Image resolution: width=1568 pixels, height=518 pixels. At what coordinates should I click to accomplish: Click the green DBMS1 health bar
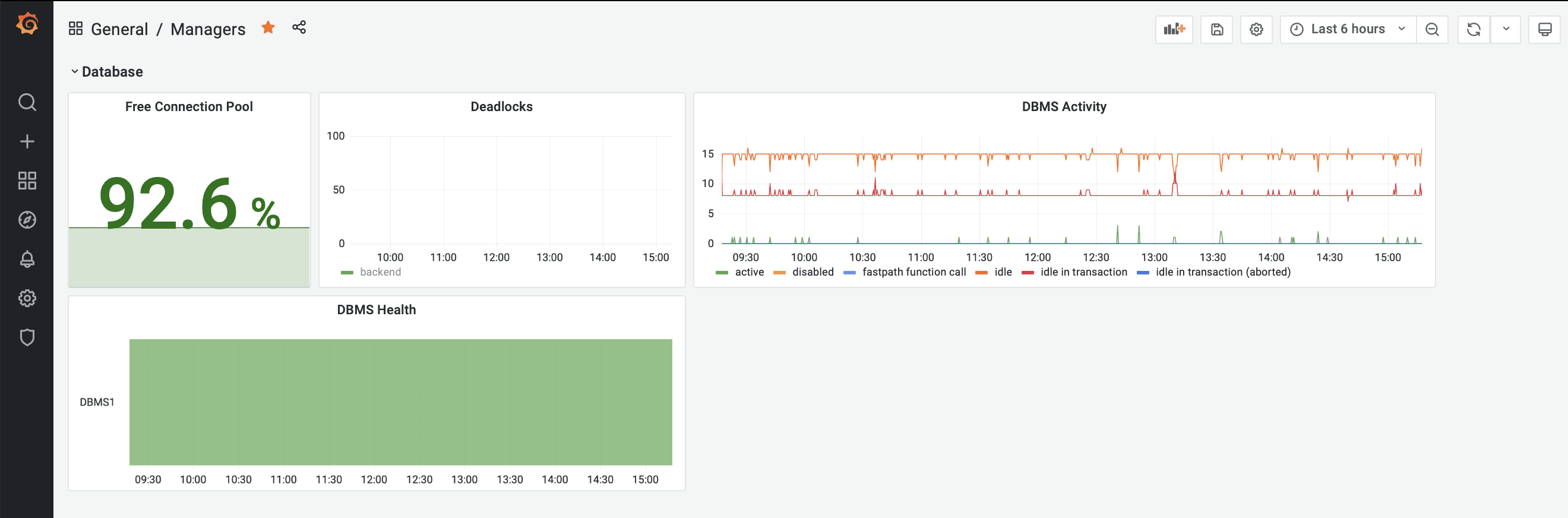click(400, 402)
